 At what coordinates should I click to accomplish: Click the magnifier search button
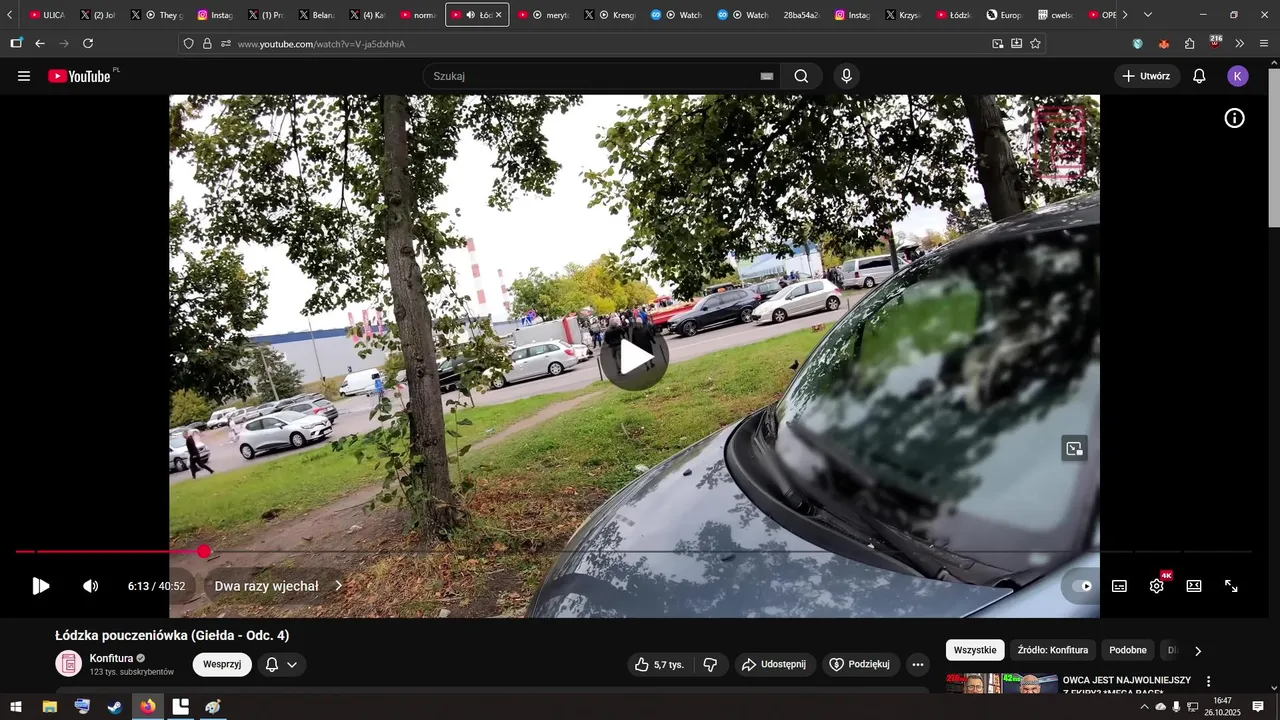click(801, 76)
